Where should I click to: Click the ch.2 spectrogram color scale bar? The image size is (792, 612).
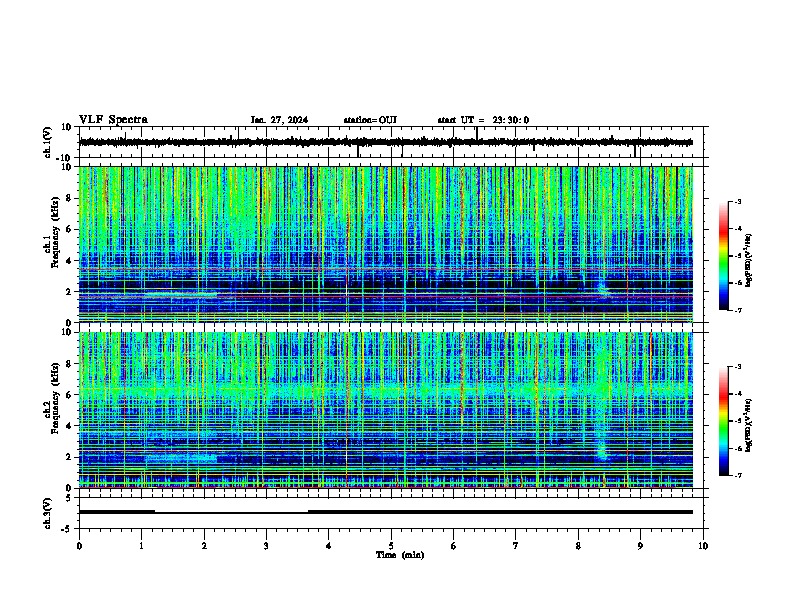723,421
